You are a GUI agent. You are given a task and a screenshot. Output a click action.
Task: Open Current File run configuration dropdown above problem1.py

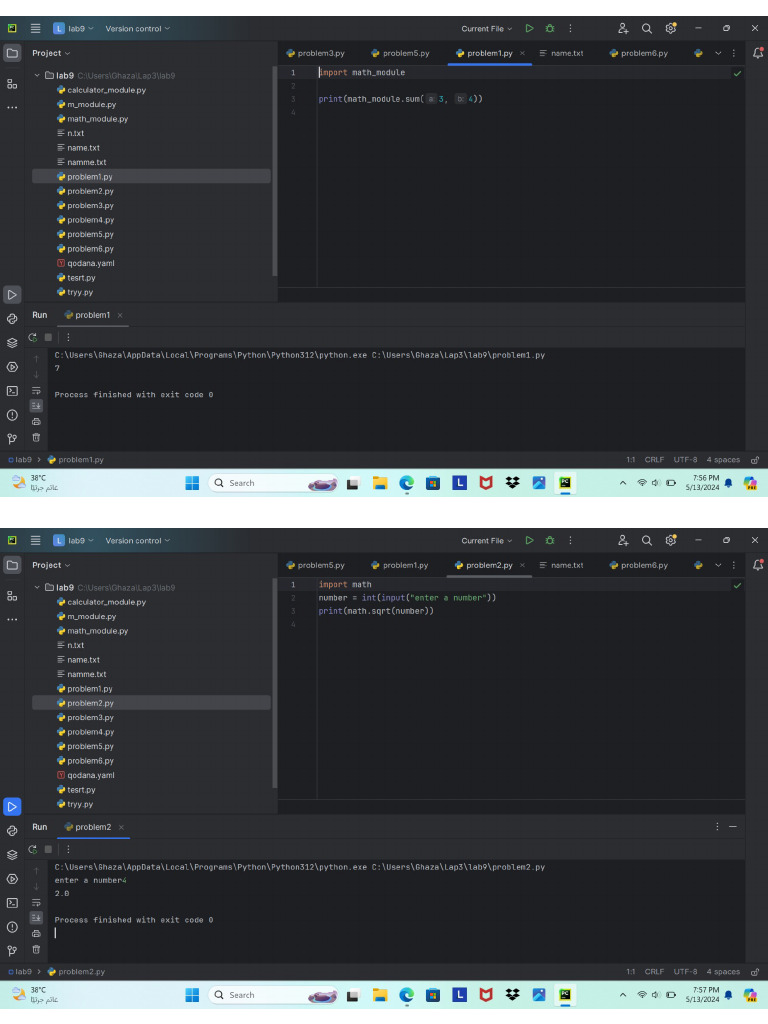487,28
